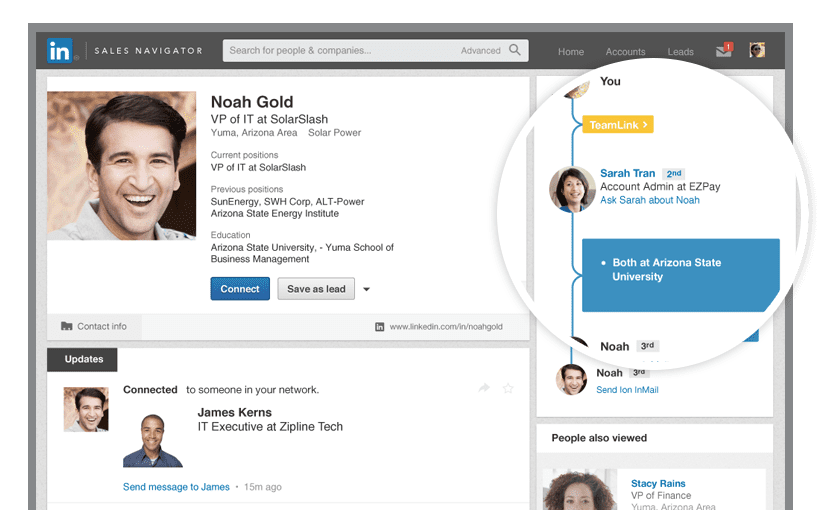Click the search magnifier icon
Screen dimensions: 818x510
tap(514, 50)
